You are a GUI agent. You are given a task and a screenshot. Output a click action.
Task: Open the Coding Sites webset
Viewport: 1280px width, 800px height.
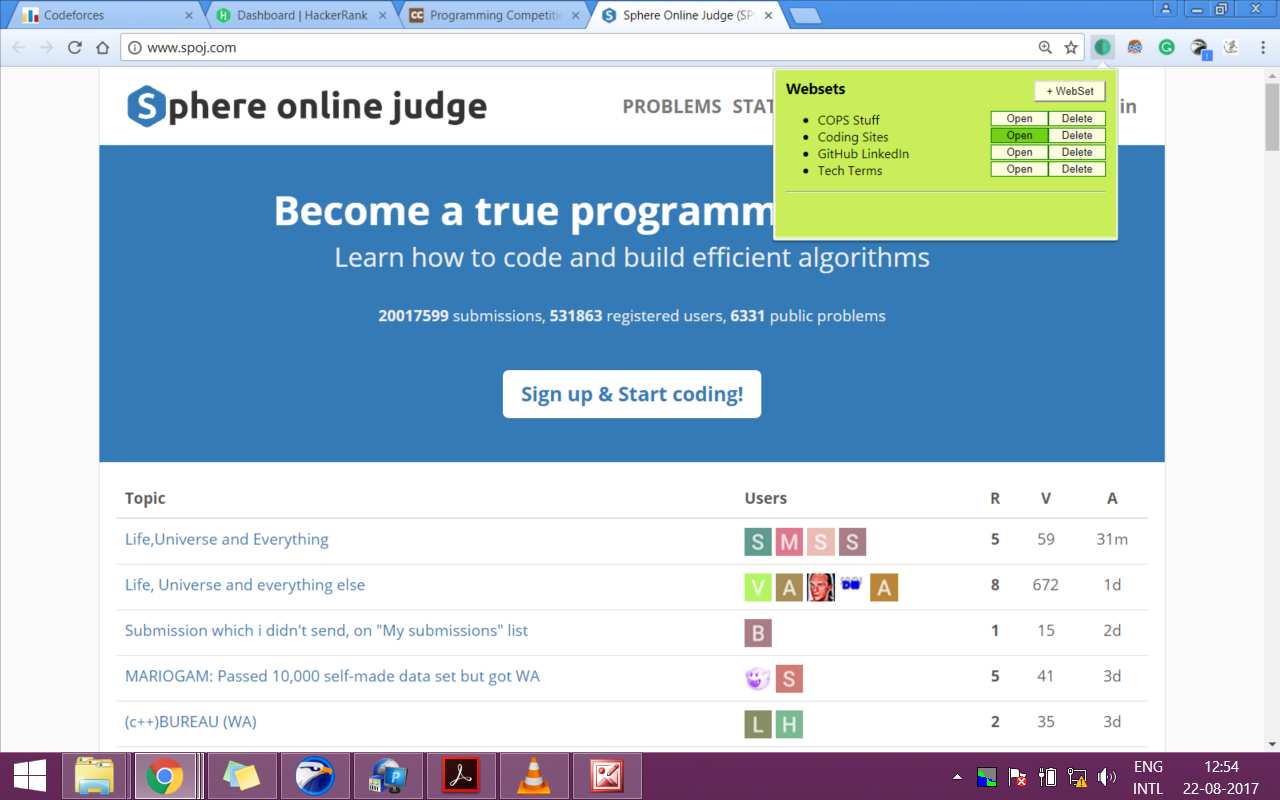(1019, 136)
